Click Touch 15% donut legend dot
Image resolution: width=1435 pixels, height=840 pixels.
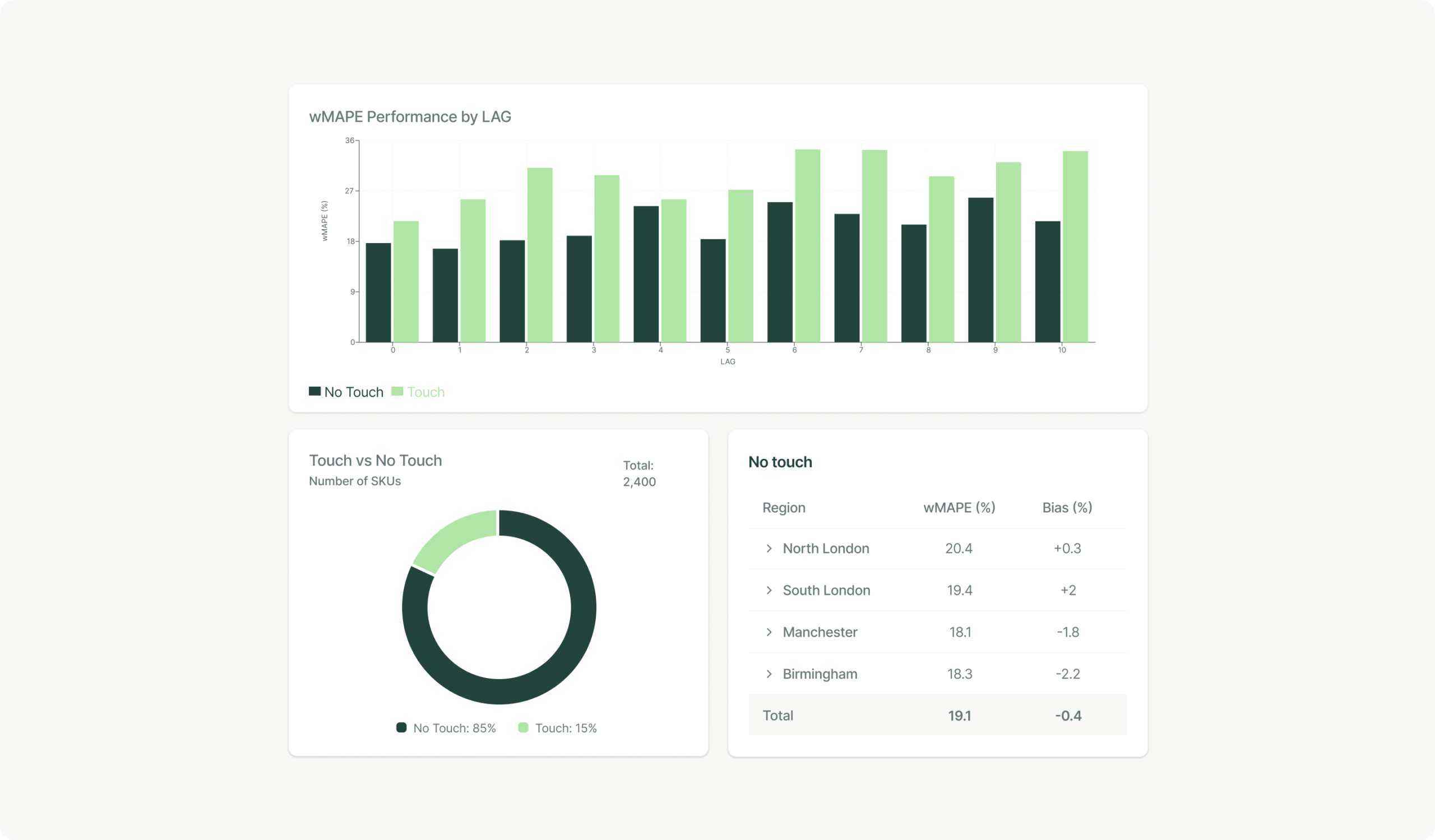pos(524,728)
